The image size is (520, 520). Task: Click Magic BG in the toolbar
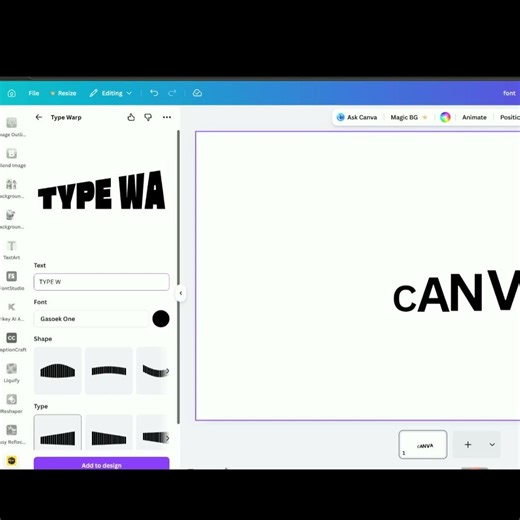[409, 117]
